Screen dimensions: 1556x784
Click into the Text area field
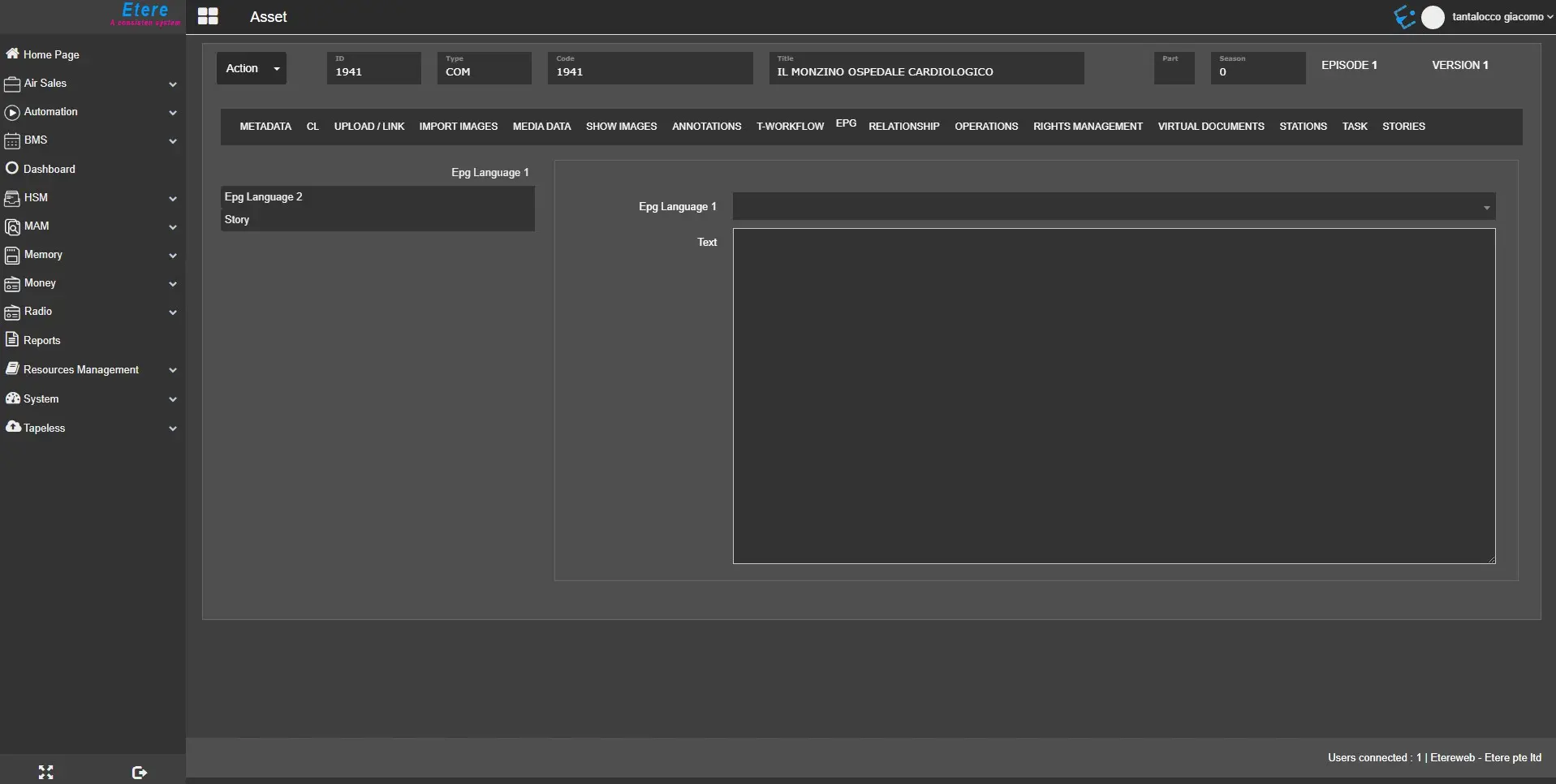pos(1113,396)
